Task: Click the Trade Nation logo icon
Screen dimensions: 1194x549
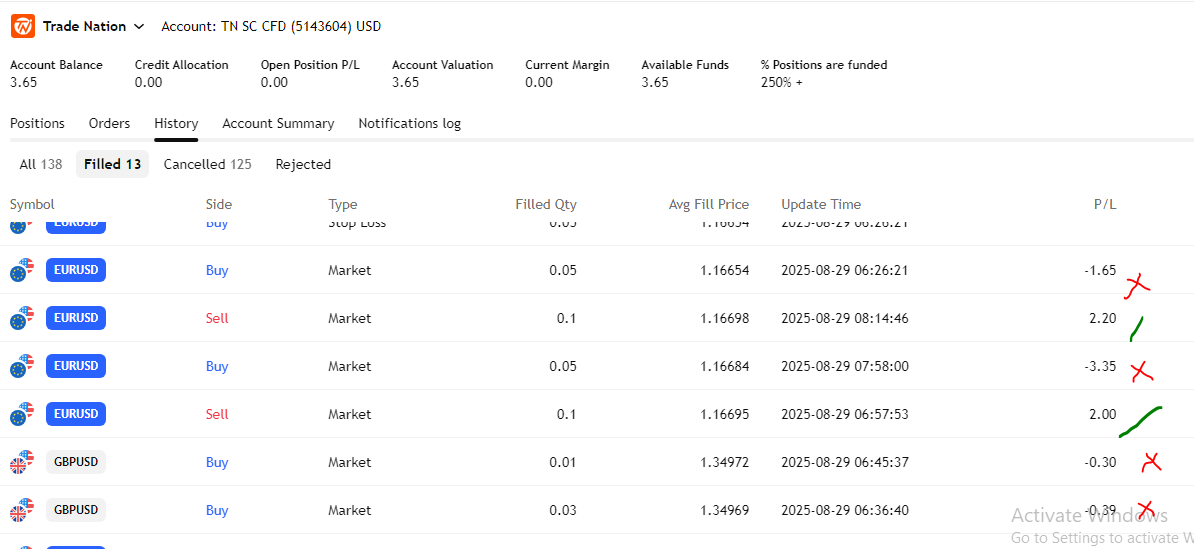Action: tap(22, 26)
